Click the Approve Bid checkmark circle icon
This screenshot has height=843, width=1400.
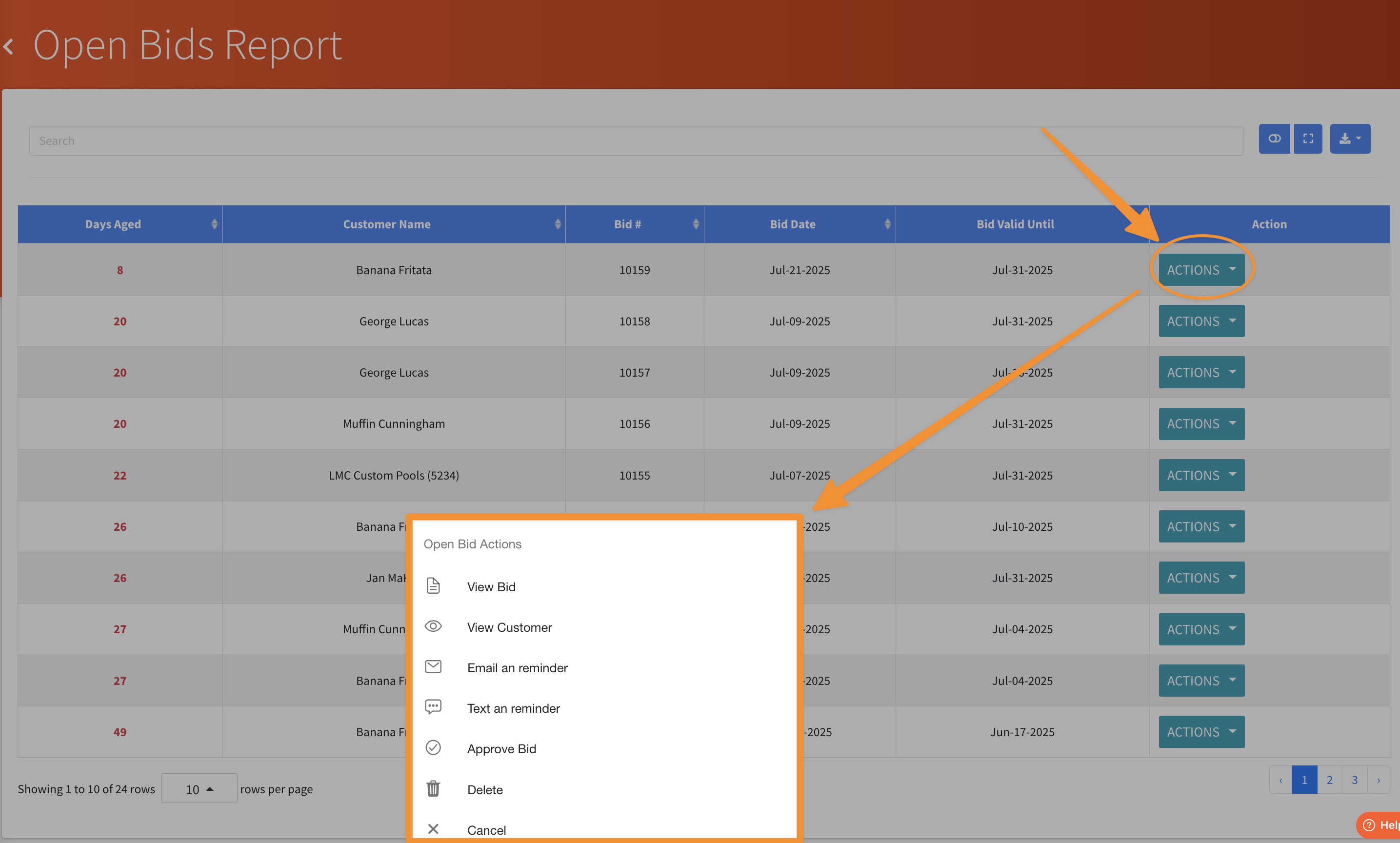[x=433, y=748]
